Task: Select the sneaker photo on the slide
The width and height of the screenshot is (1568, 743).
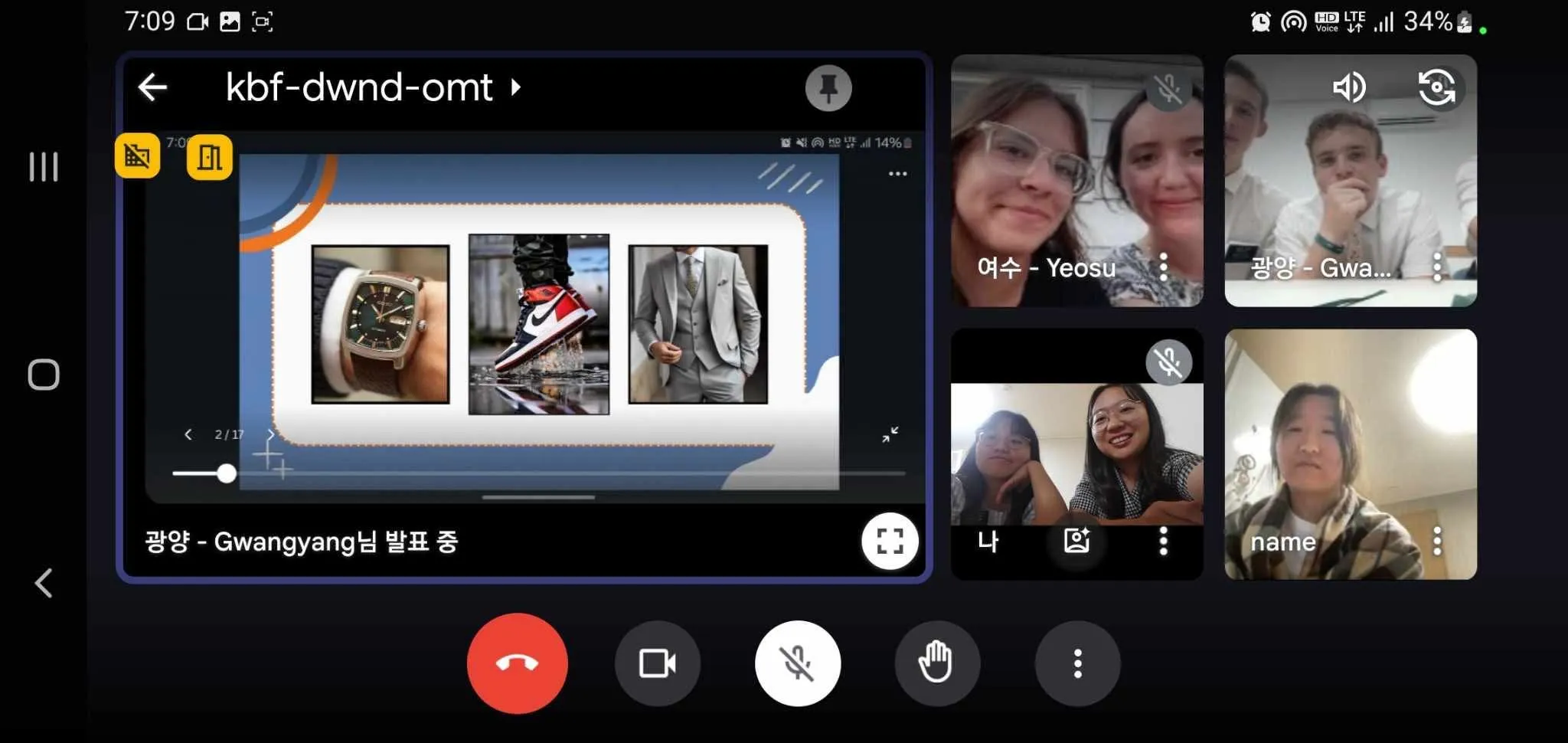Action: [x=538, y=324]
